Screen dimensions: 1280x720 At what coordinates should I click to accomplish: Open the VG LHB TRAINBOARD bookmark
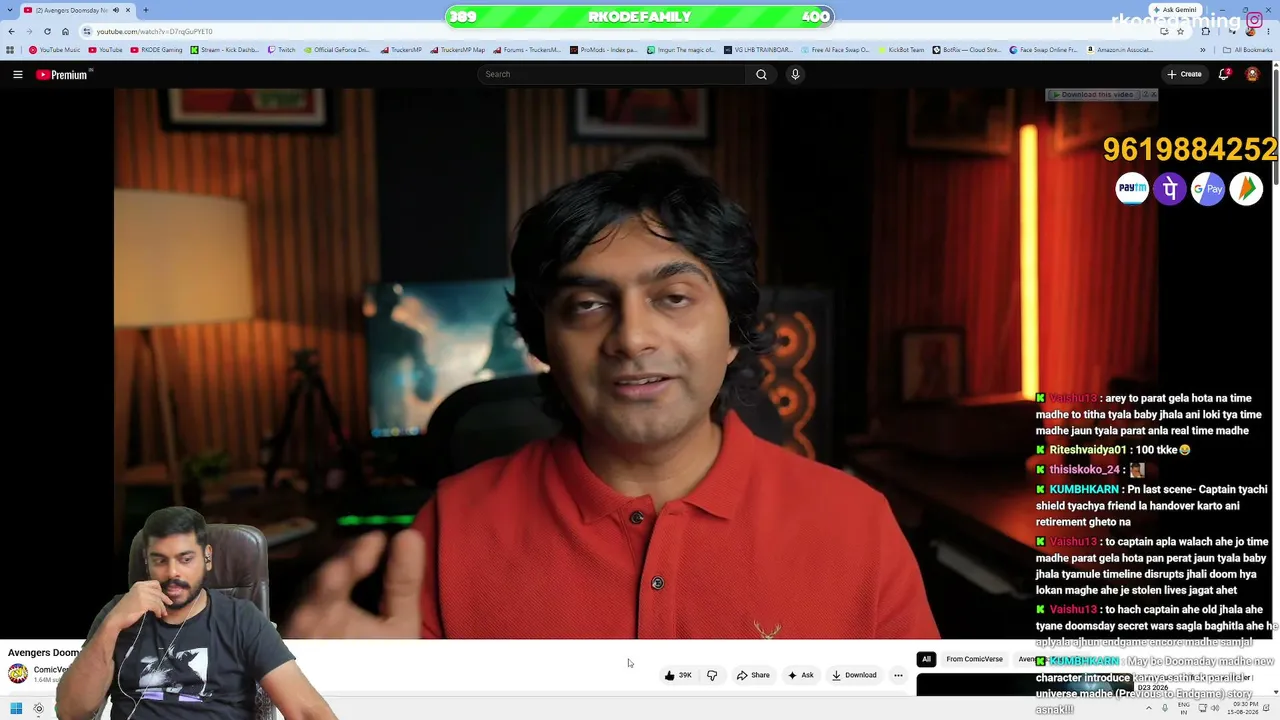point(758,50)
